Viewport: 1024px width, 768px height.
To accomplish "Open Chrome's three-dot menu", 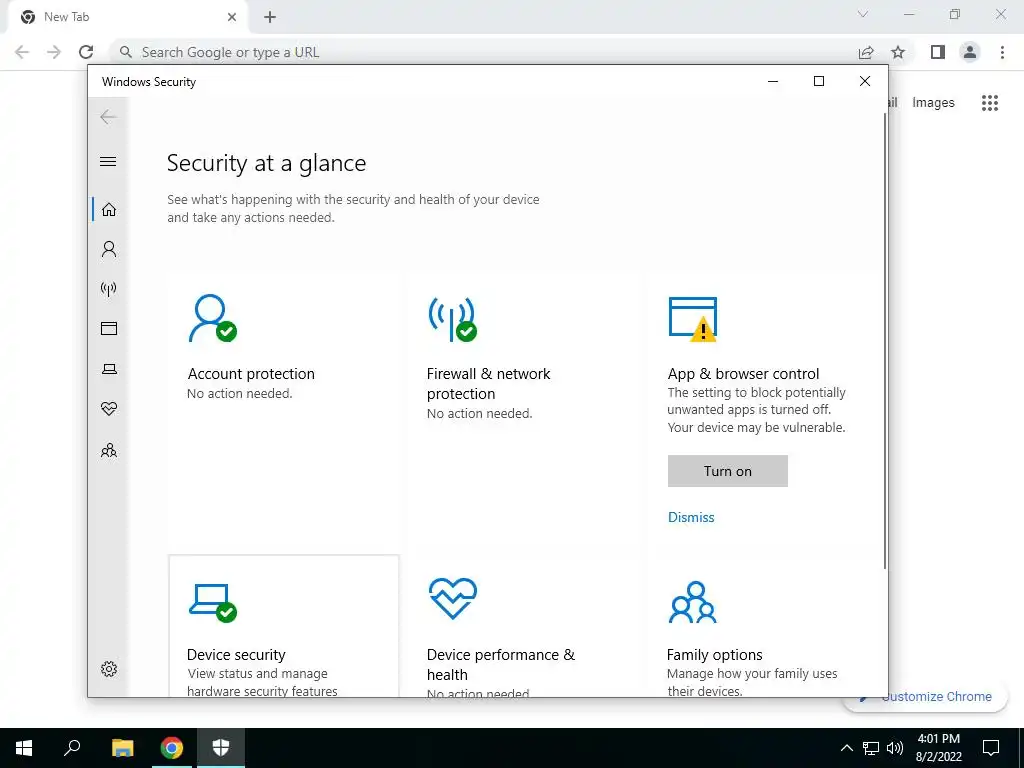I will (x=1002, y=52).
